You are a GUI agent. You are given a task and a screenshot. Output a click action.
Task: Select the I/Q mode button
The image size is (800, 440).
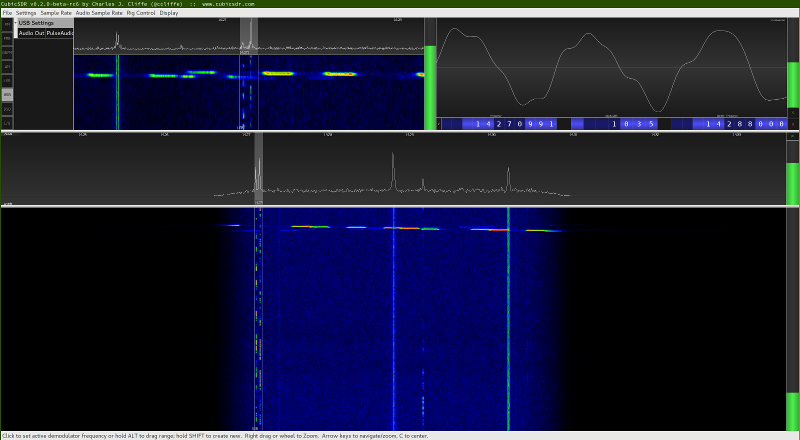pos(7,123)
